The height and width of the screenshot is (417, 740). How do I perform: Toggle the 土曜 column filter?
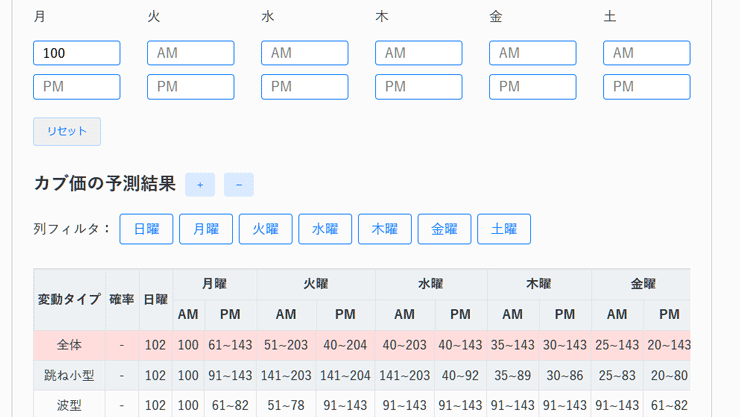pos(504,229)
